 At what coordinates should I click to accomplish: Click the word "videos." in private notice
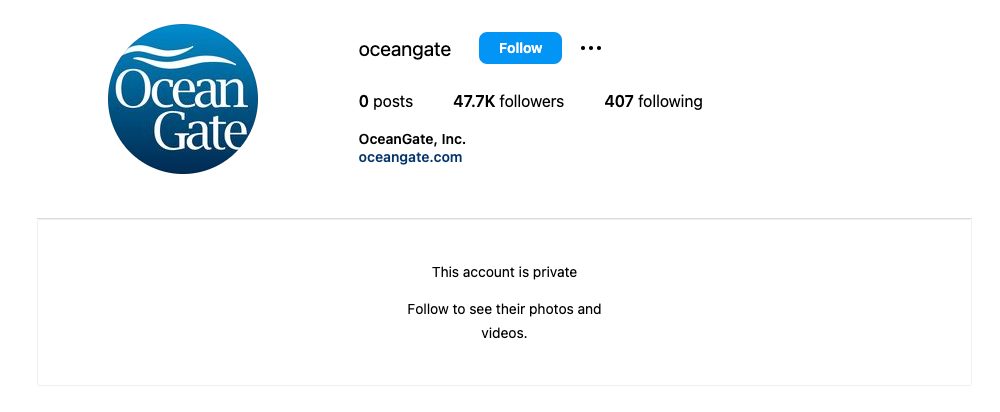504,333
